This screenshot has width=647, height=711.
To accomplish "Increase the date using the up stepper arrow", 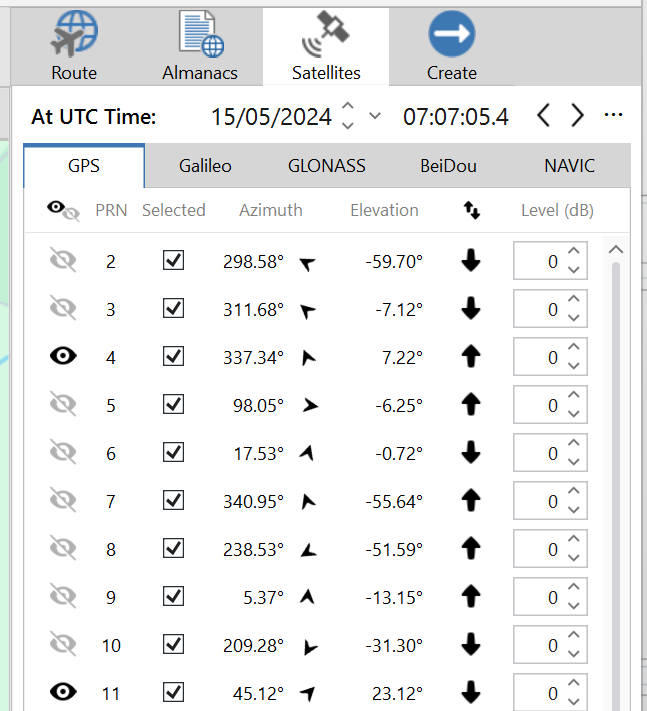I will (x=347, y=107).
